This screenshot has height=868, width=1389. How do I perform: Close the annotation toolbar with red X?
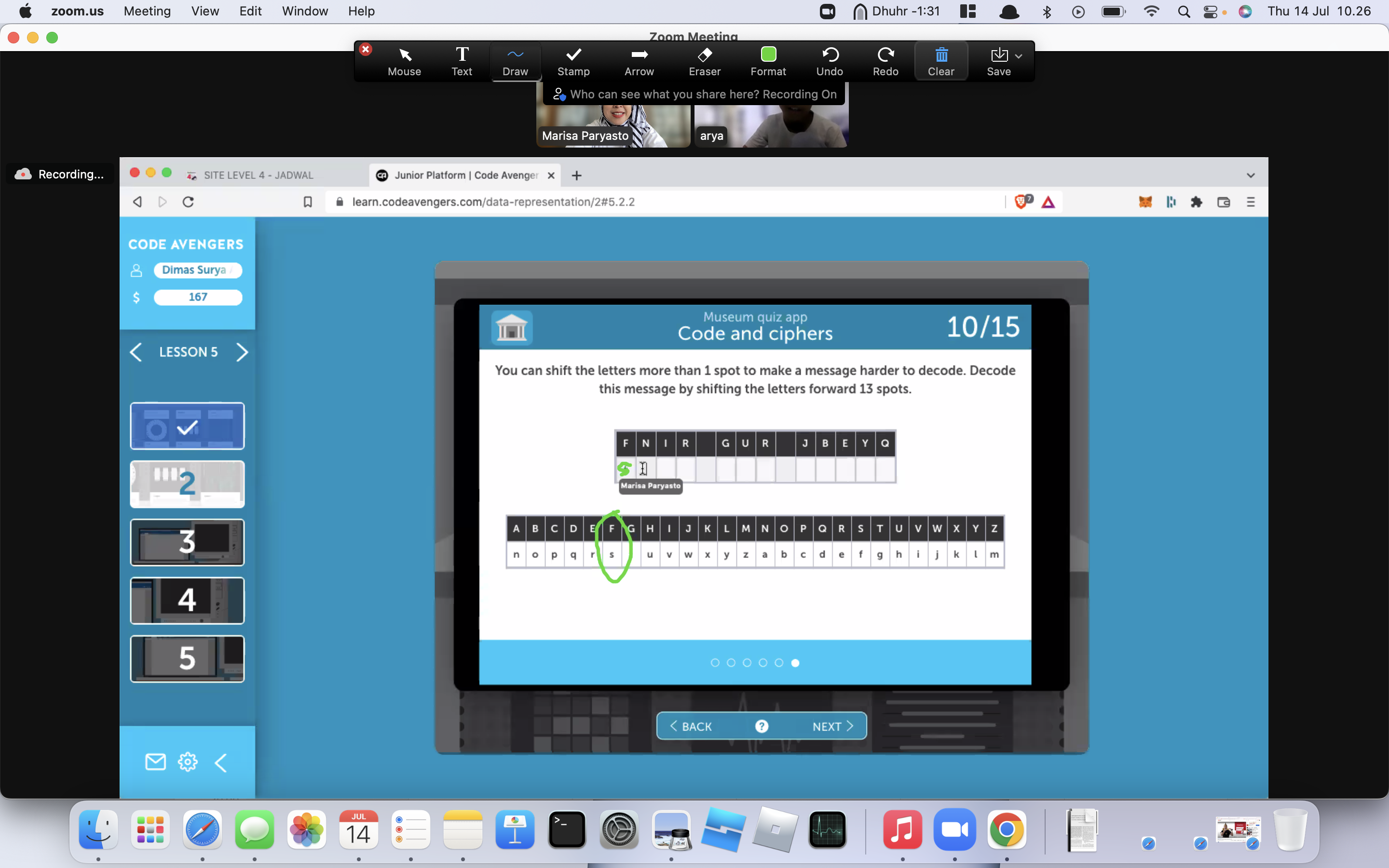click(366, 49)
